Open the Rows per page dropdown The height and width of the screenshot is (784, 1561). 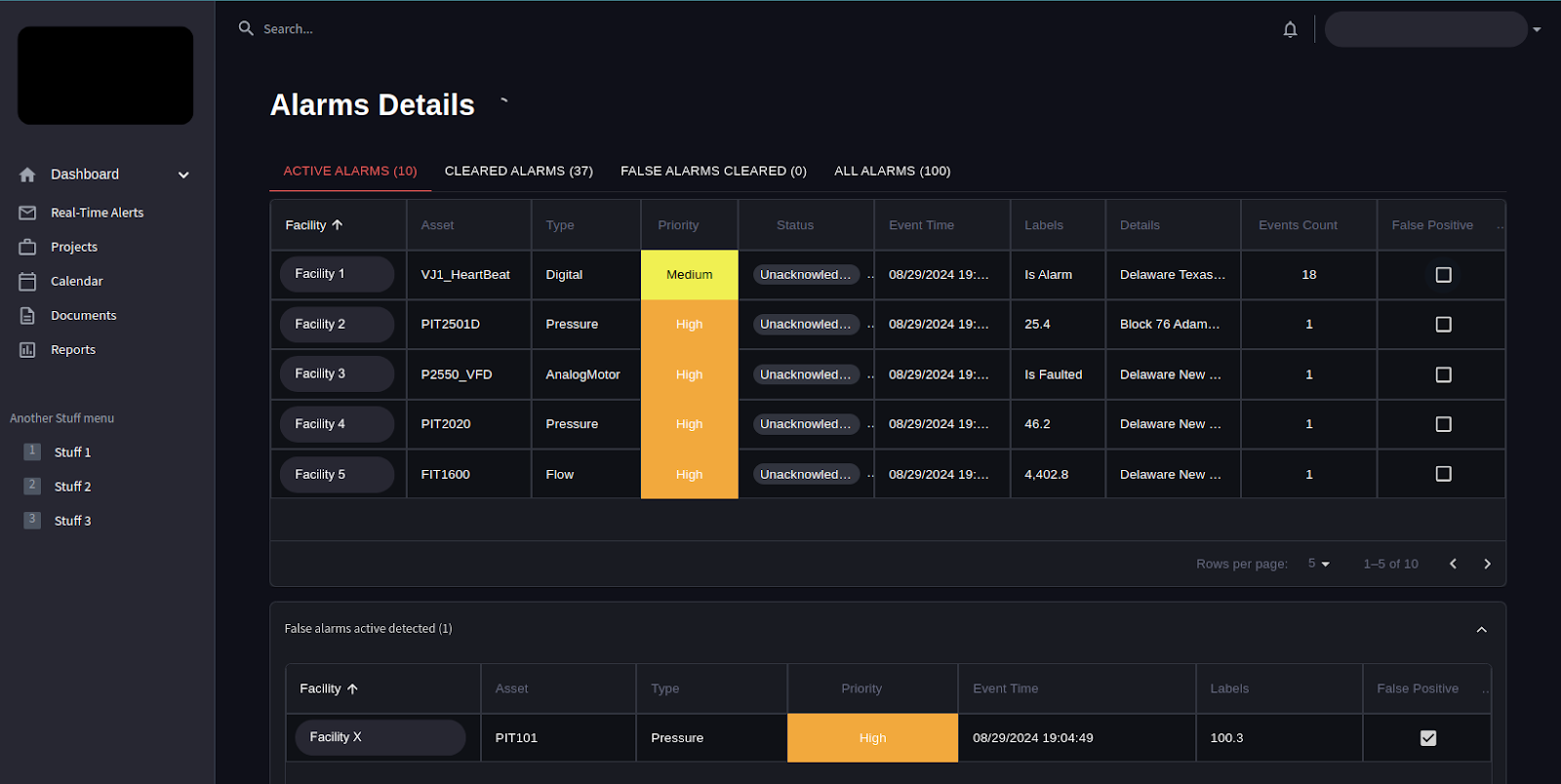[1319, 564]
